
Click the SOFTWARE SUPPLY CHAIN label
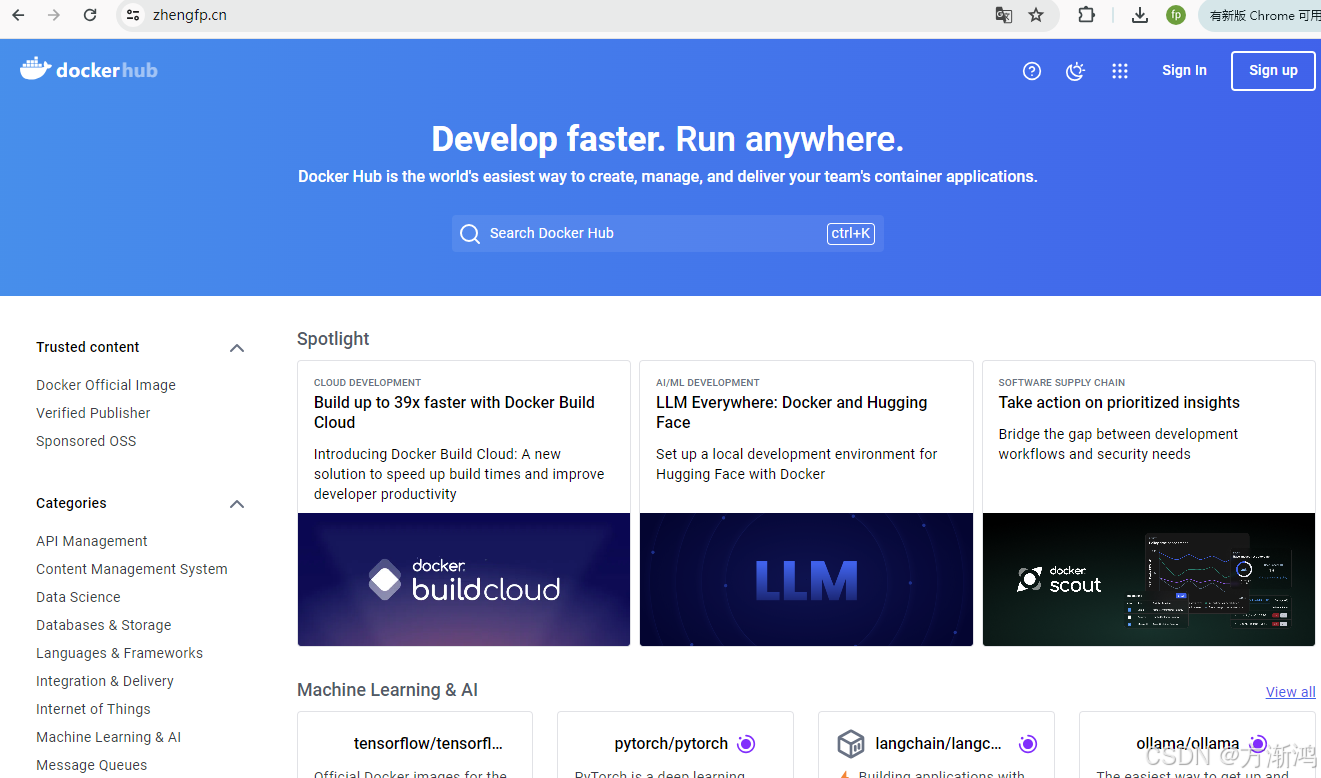pos(1062,382)
